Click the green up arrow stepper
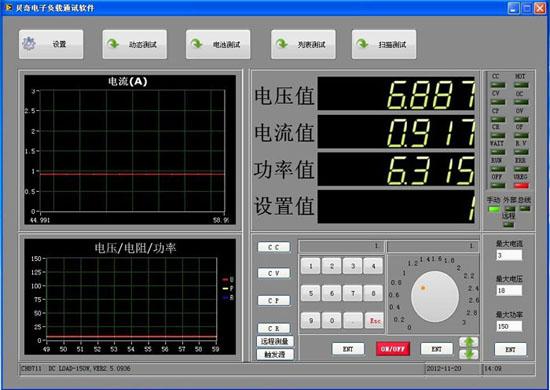The image size is (550, 390). point(469,342)
